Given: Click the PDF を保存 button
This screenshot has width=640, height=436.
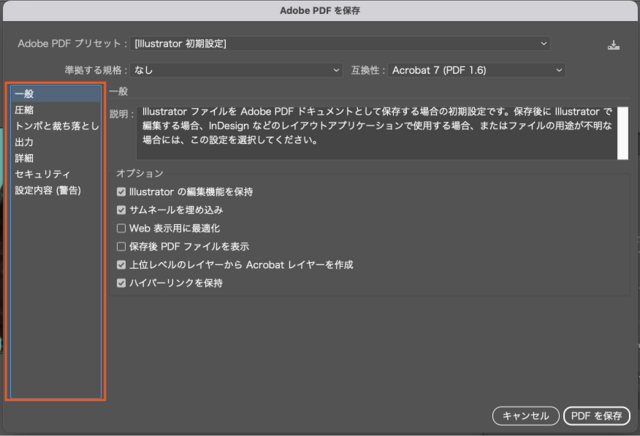Looking at the screenshot, I should 597,416.
